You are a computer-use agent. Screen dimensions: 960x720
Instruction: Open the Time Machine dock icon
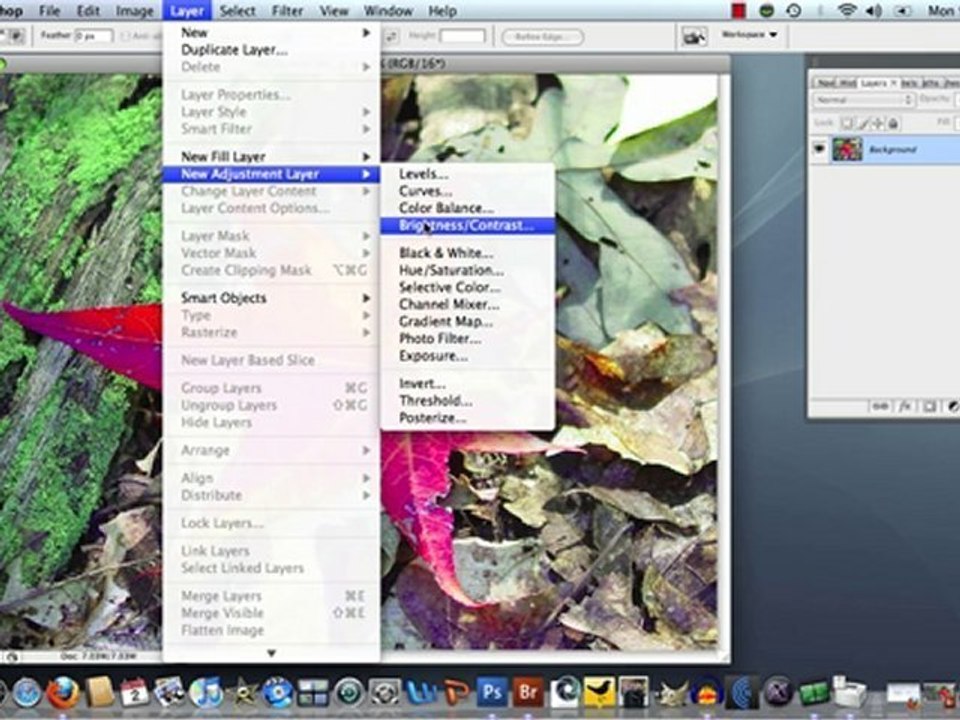point(349,694)
